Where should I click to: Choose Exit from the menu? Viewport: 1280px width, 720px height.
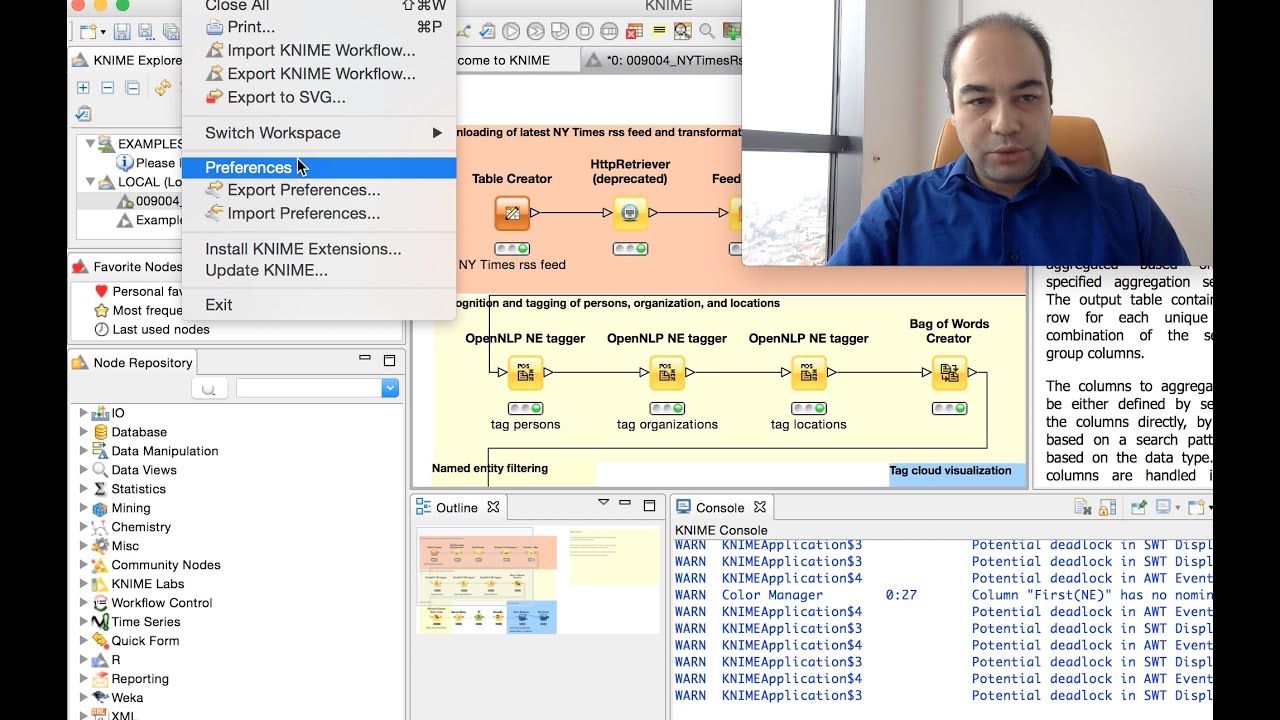[319, 305]
